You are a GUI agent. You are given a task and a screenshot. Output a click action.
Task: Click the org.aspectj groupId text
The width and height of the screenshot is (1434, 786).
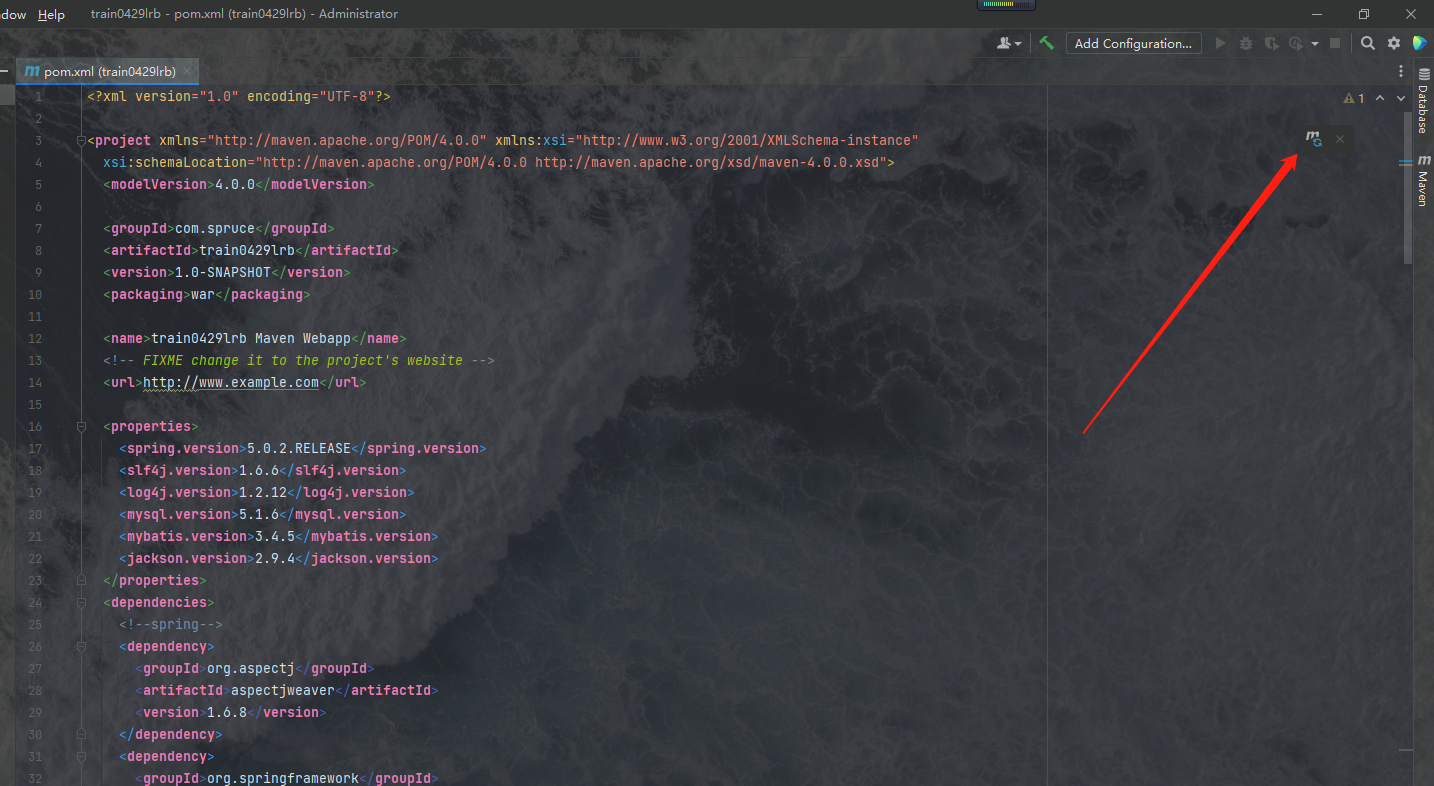(251, 668)
